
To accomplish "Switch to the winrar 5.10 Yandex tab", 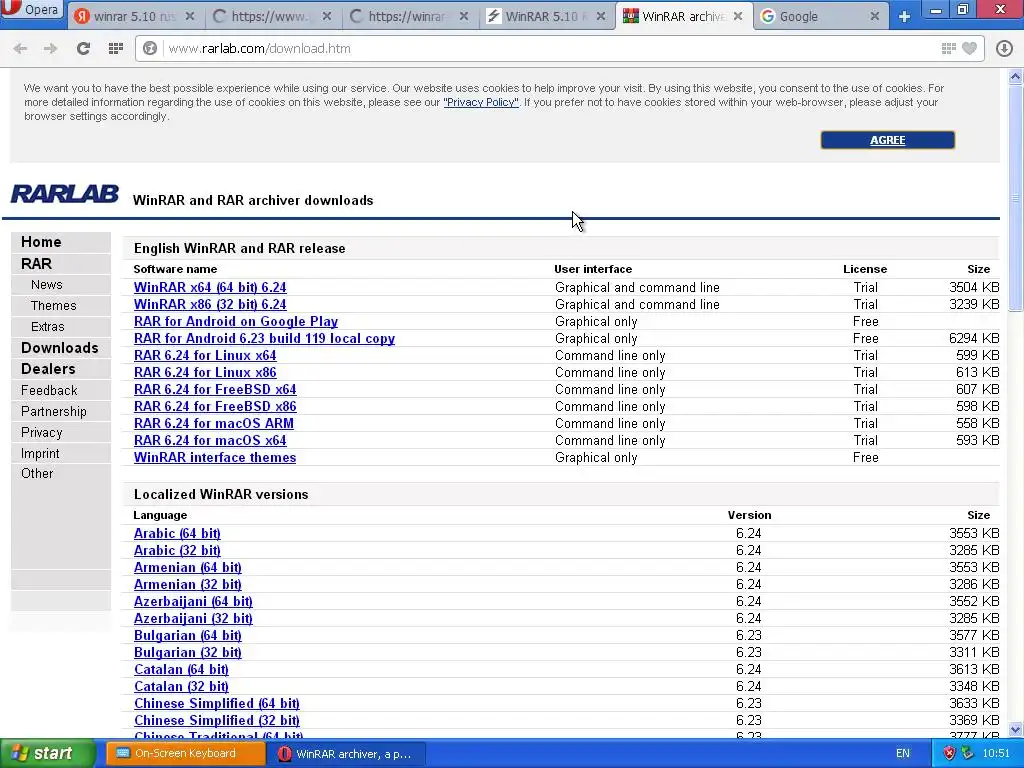I will pos(135,16).
